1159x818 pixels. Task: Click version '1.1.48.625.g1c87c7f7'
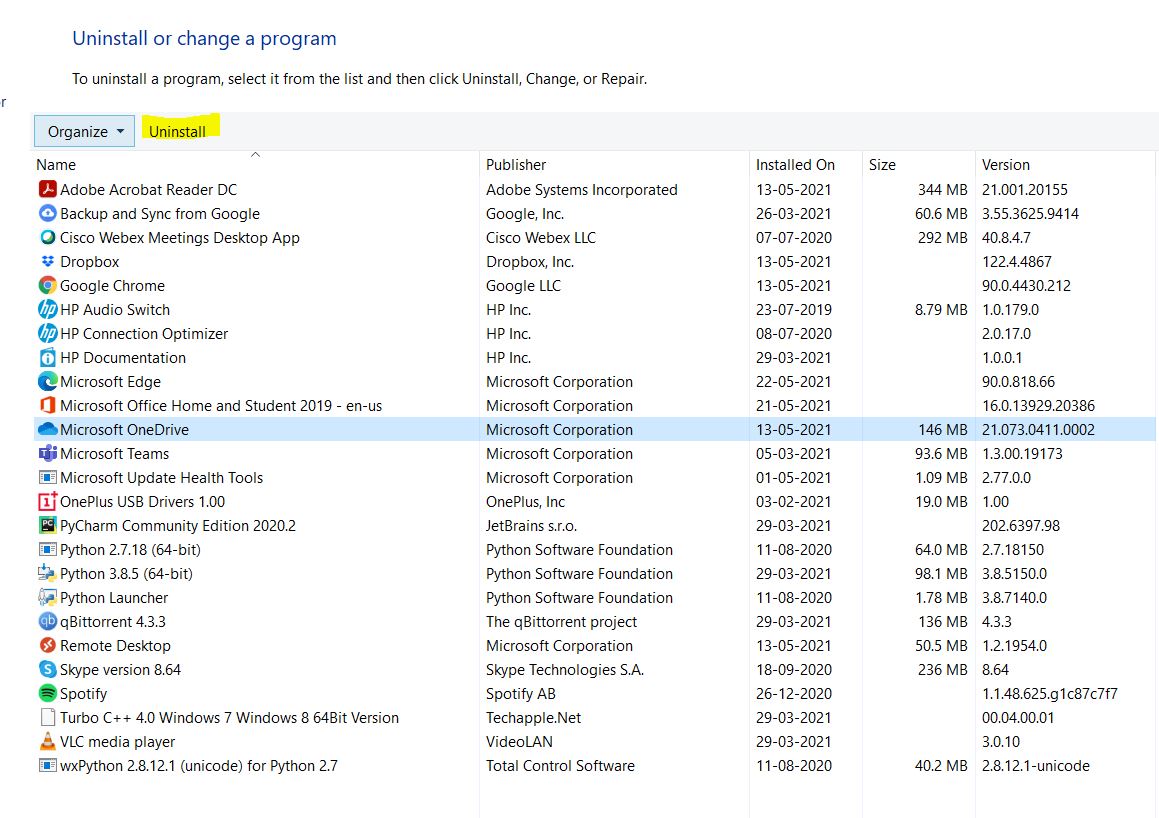tap(1050, 694)
